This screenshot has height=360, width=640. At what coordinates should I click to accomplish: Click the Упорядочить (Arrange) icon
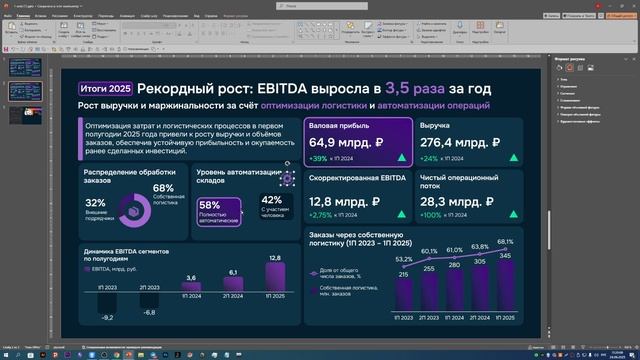tap(350, 26)
